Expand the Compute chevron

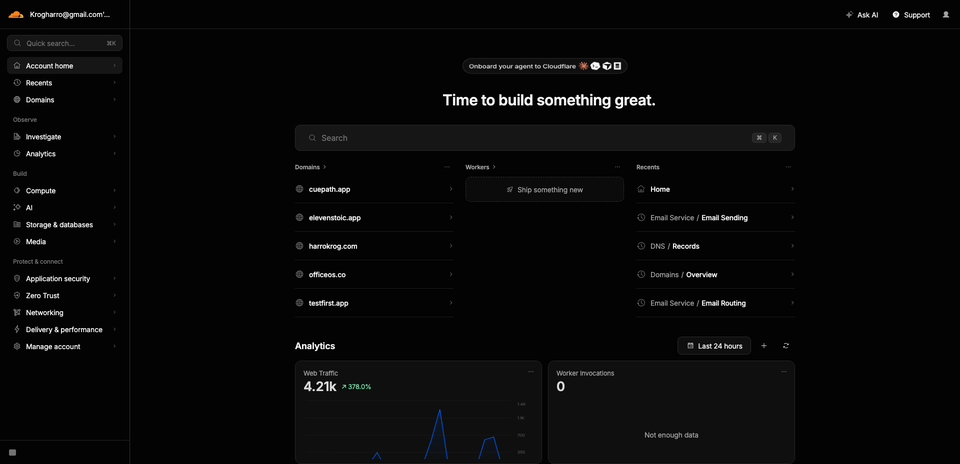pos(114,191)
